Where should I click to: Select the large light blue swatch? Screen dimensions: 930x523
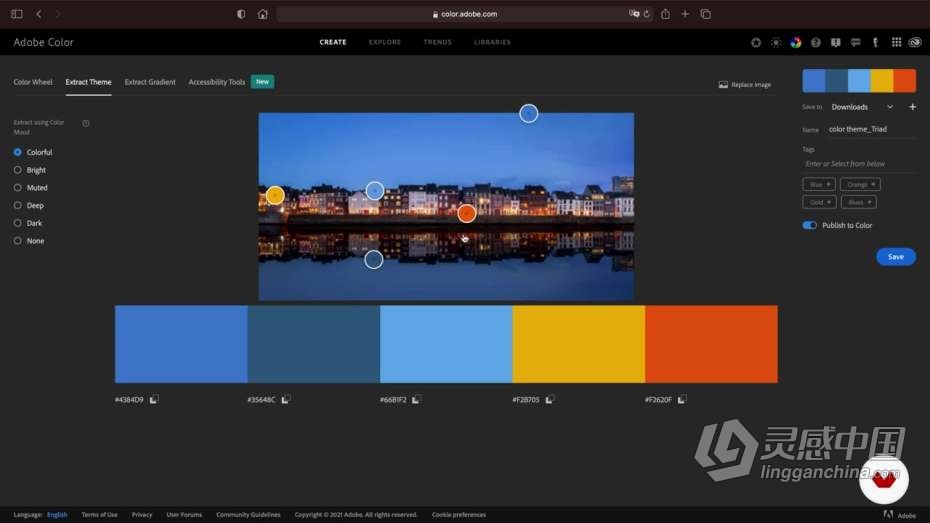(x=446, y=344)
